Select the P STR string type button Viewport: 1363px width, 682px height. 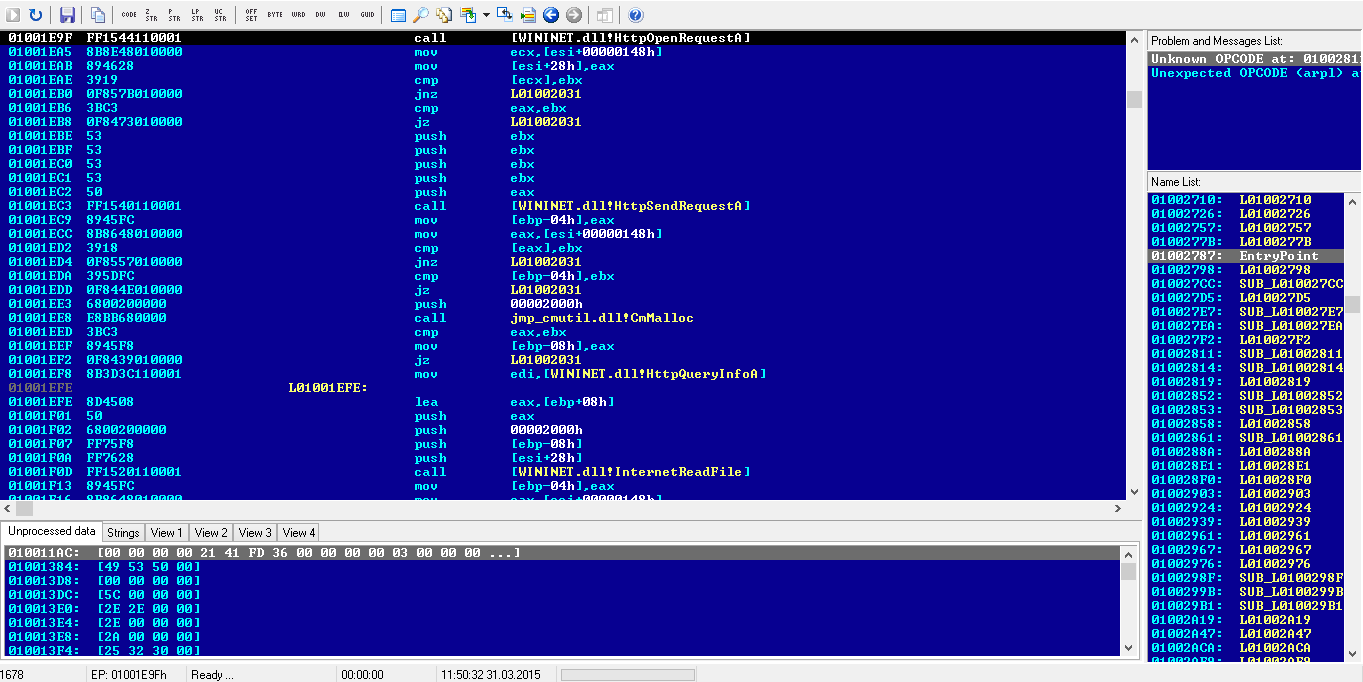174,15
